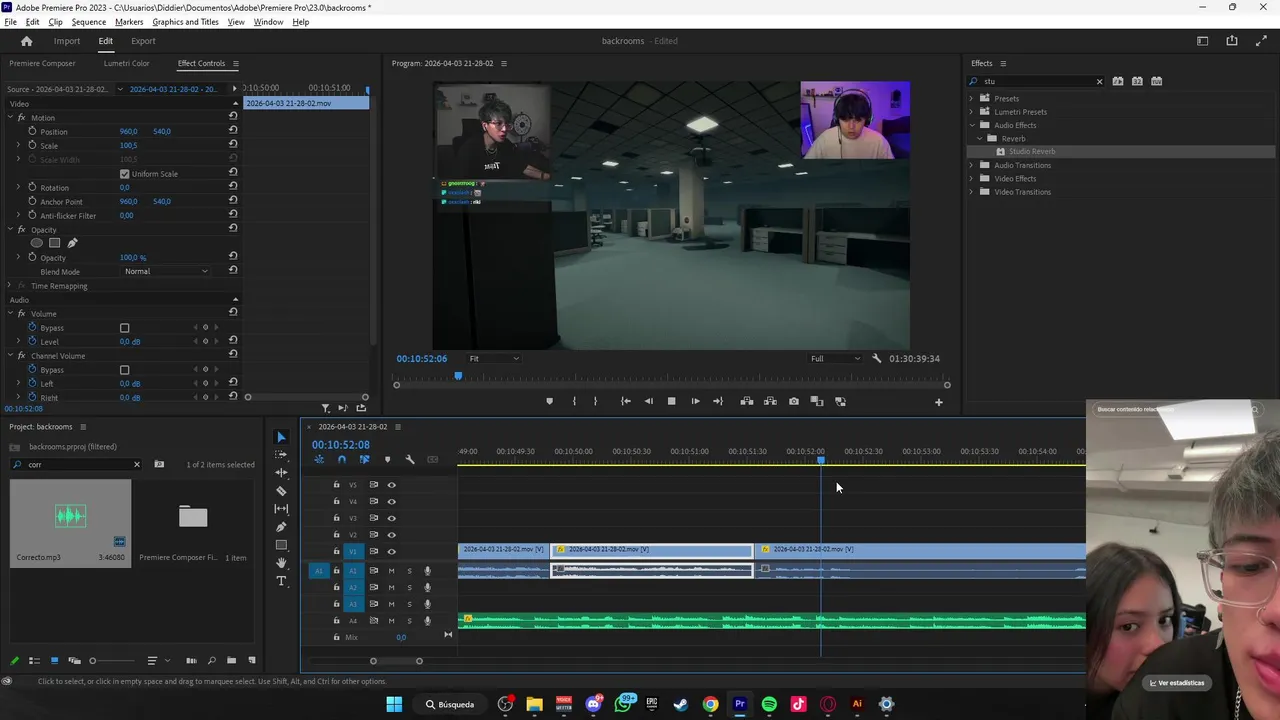Step forward one frame

coord(696,401)
